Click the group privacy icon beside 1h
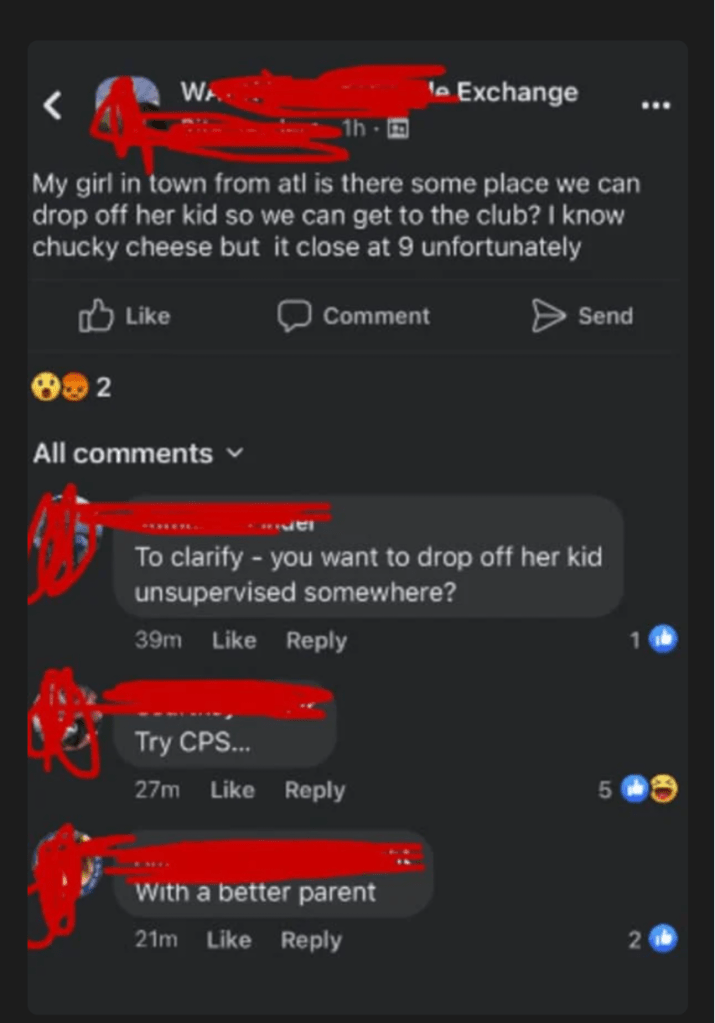715x1023 pixels. (x=398, y=129)
